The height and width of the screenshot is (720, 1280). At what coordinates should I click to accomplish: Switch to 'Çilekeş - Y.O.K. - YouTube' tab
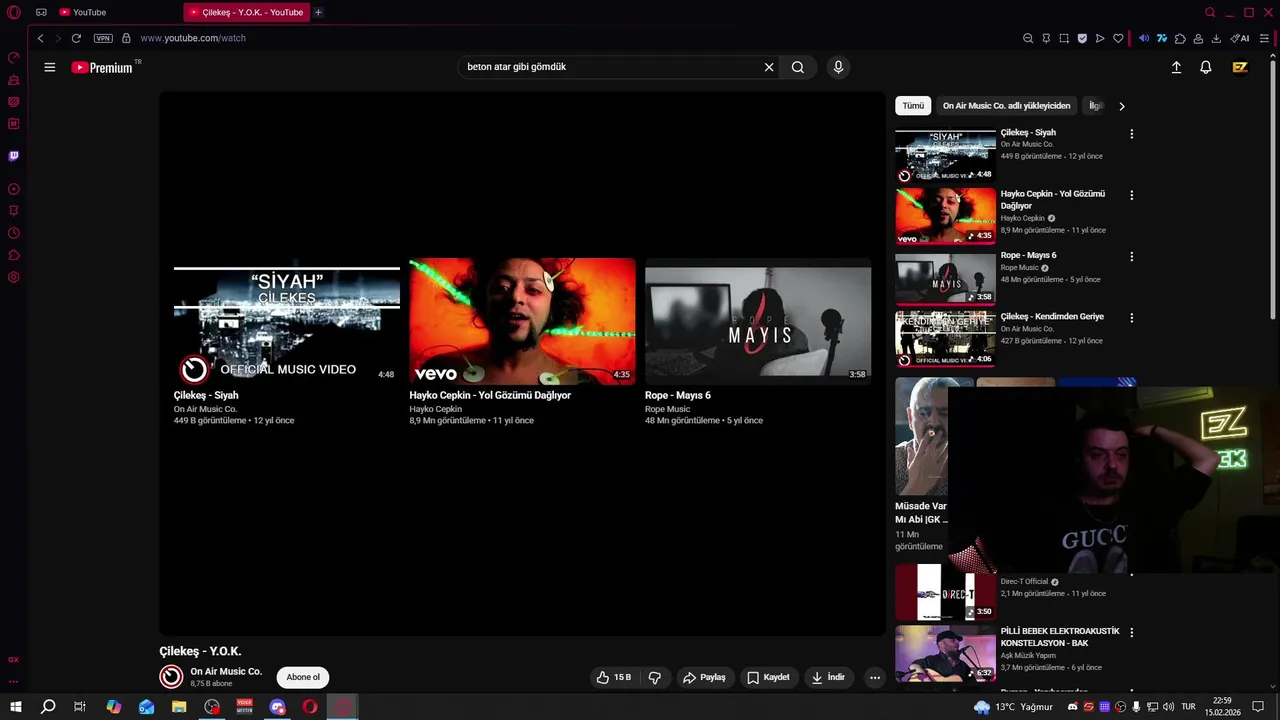[x=246, y=12]
